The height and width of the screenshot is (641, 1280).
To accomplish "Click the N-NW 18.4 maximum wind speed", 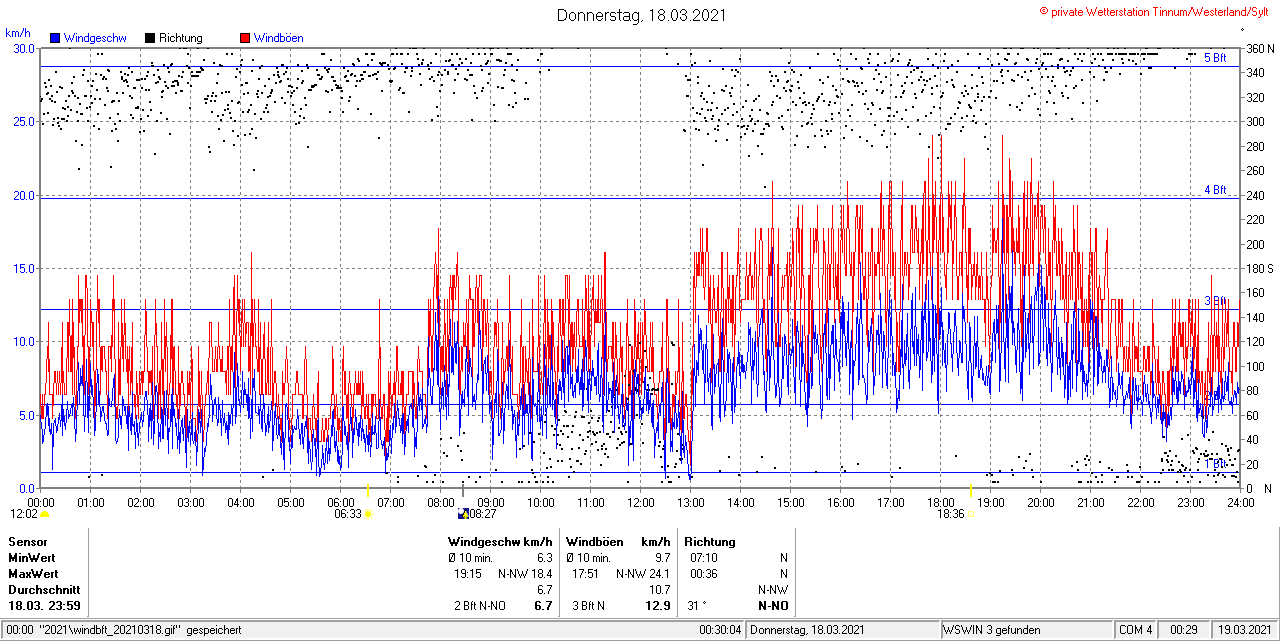I will pos(525,574).
